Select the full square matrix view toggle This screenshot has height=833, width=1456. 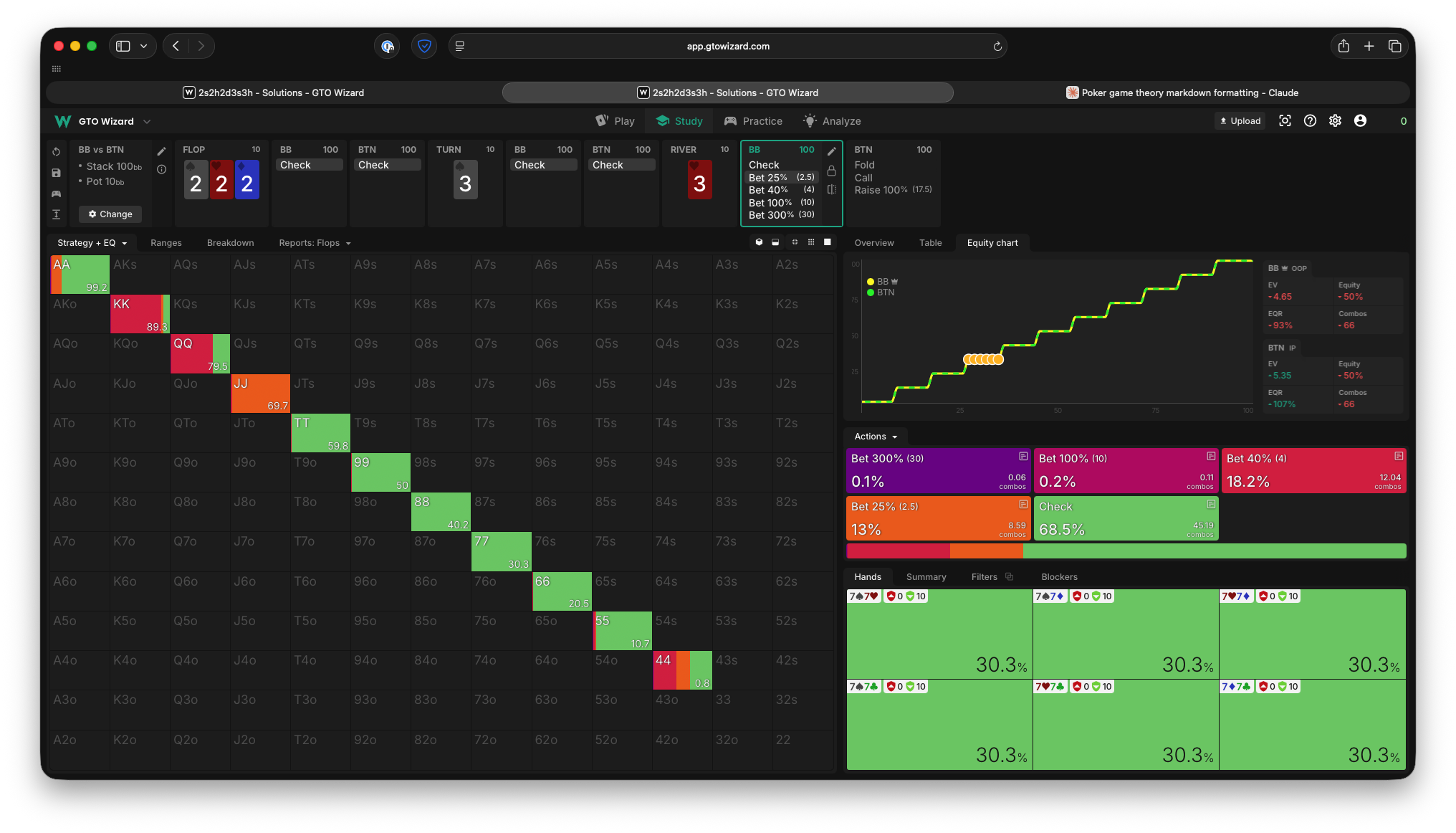tap(828, 242)
